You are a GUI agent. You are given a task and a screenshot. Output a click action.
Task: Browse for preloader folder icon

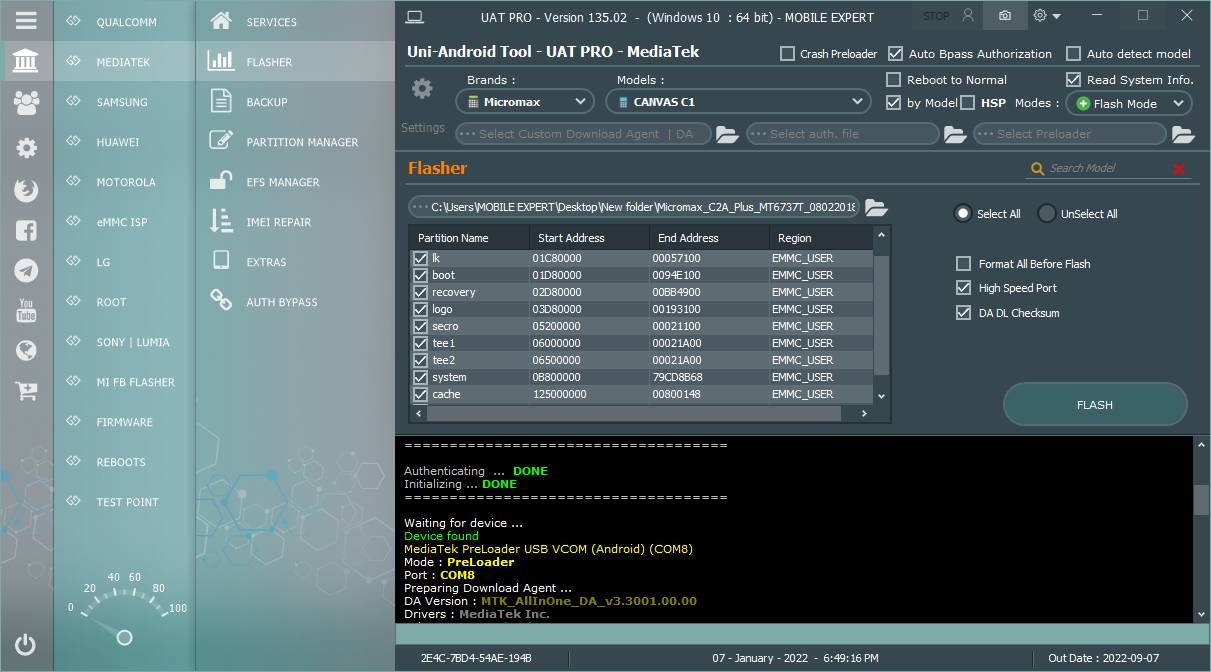coord(1183,134)
